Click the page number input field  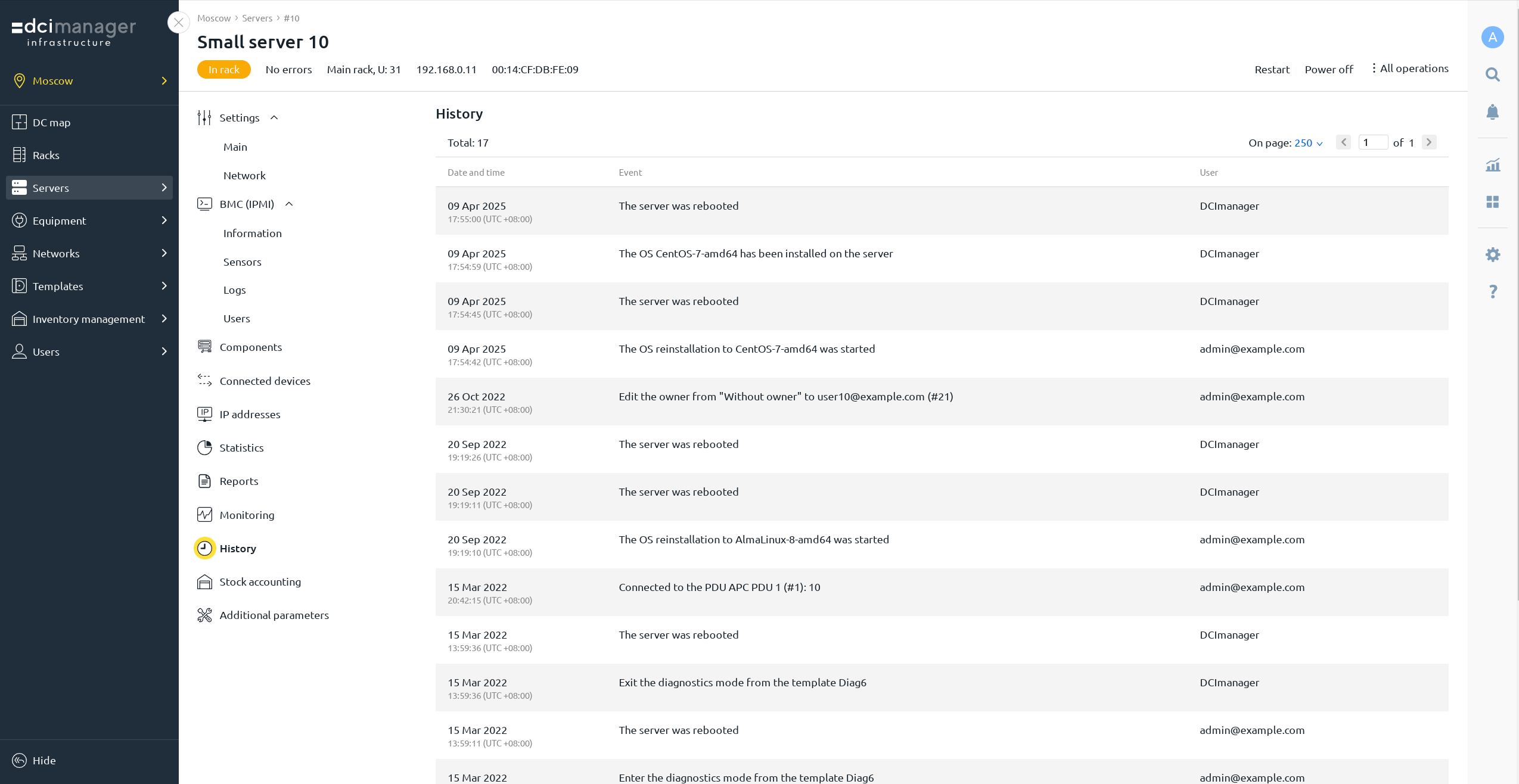[x=1372, y=142]
